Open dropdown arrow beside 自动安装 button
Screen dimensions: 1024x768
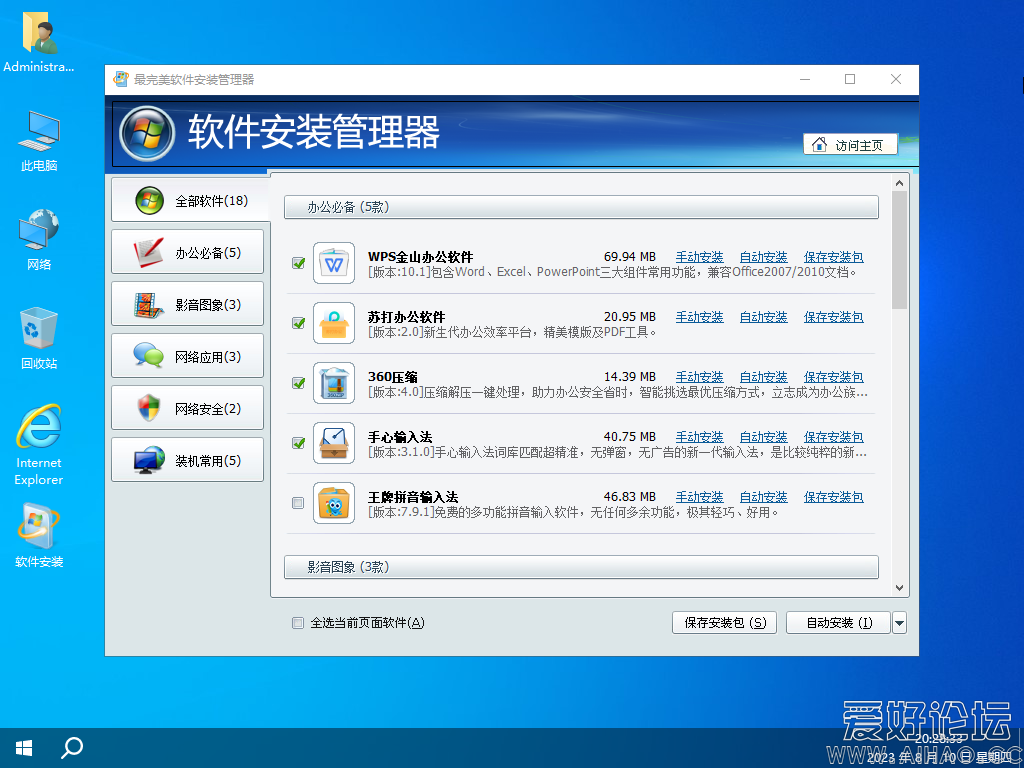(899, 623)
